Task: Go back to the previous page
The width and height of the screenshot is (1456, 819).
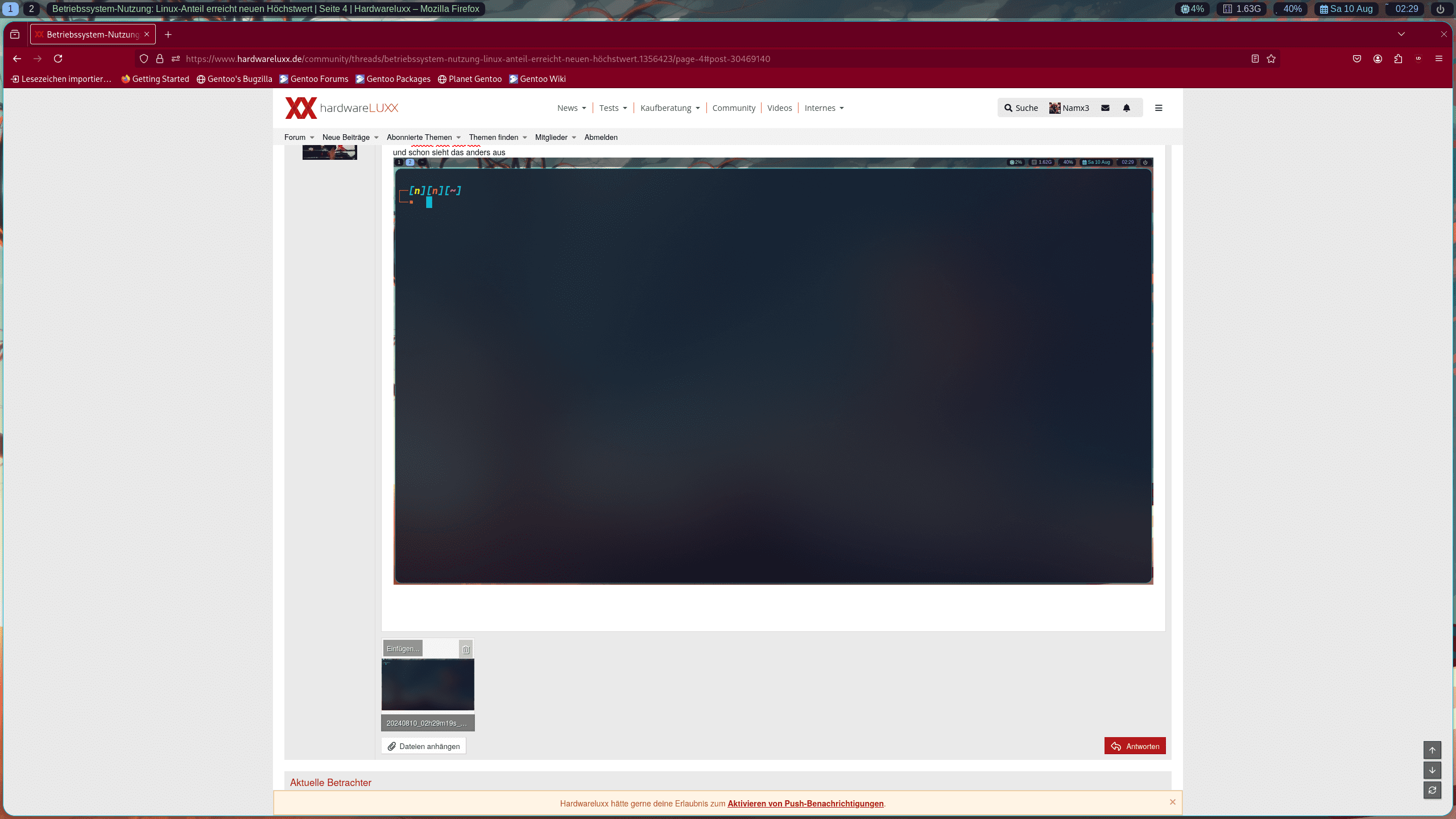Action: 17,59
